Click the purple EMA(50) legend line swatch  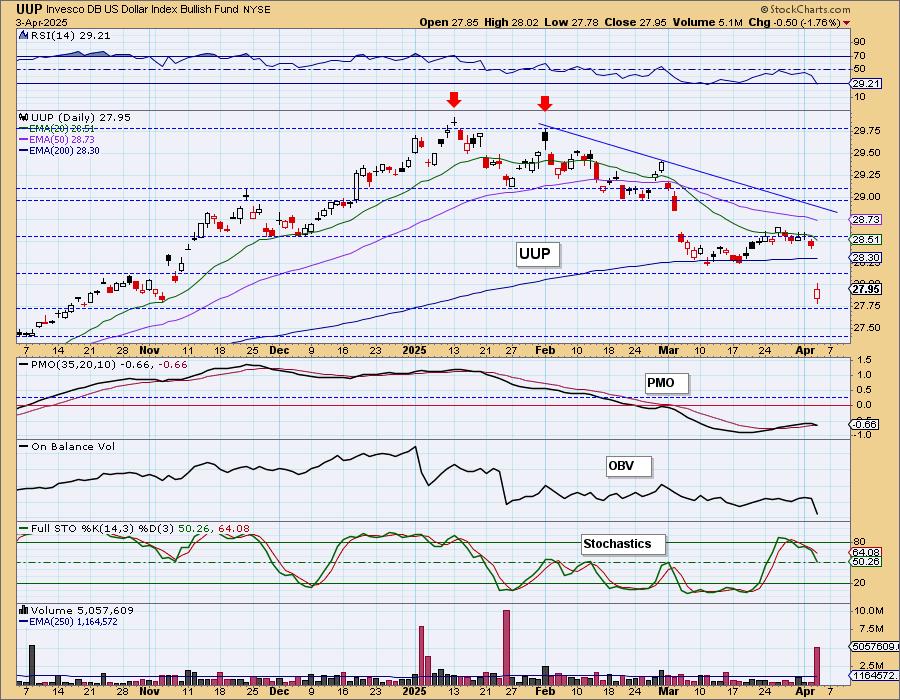(x=24, y=139)
